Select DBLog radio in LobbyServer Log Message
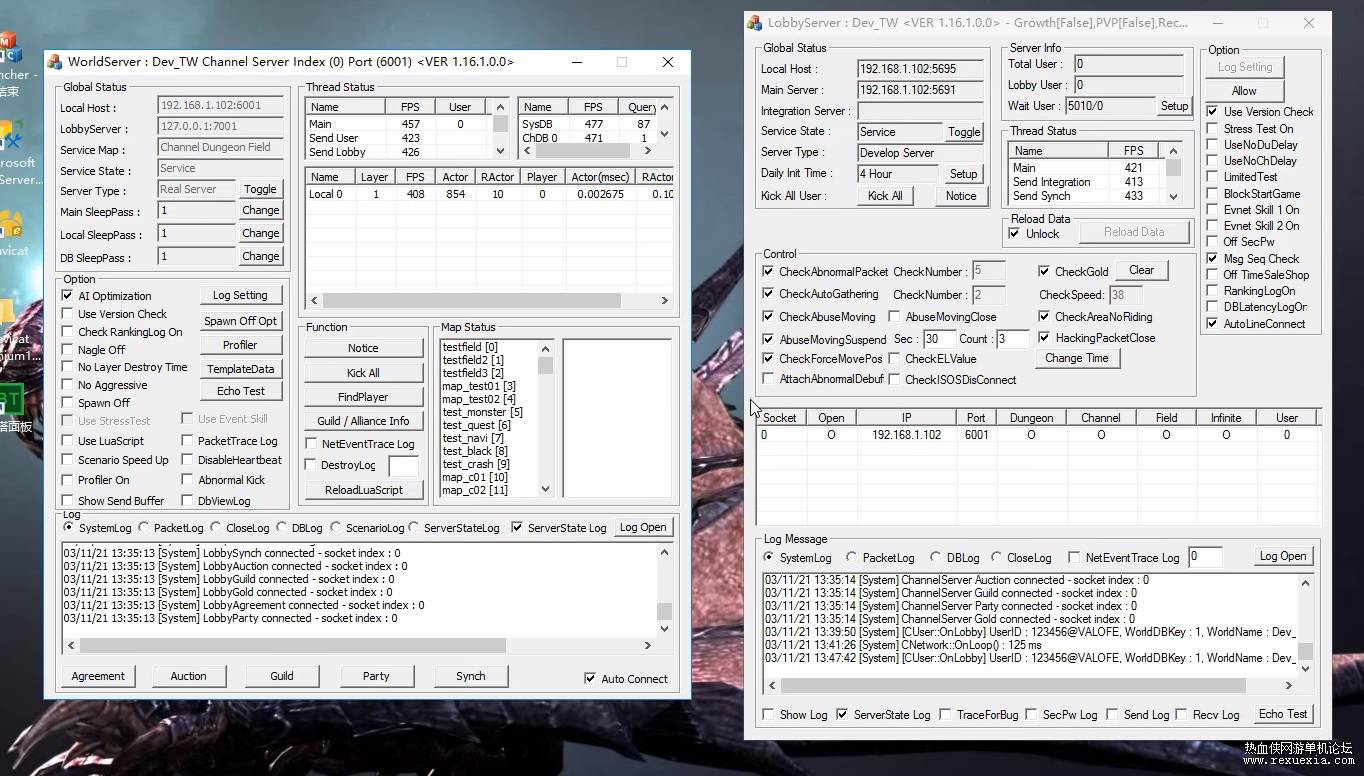This screenshot has width=1364, height=776. point(936,558)
